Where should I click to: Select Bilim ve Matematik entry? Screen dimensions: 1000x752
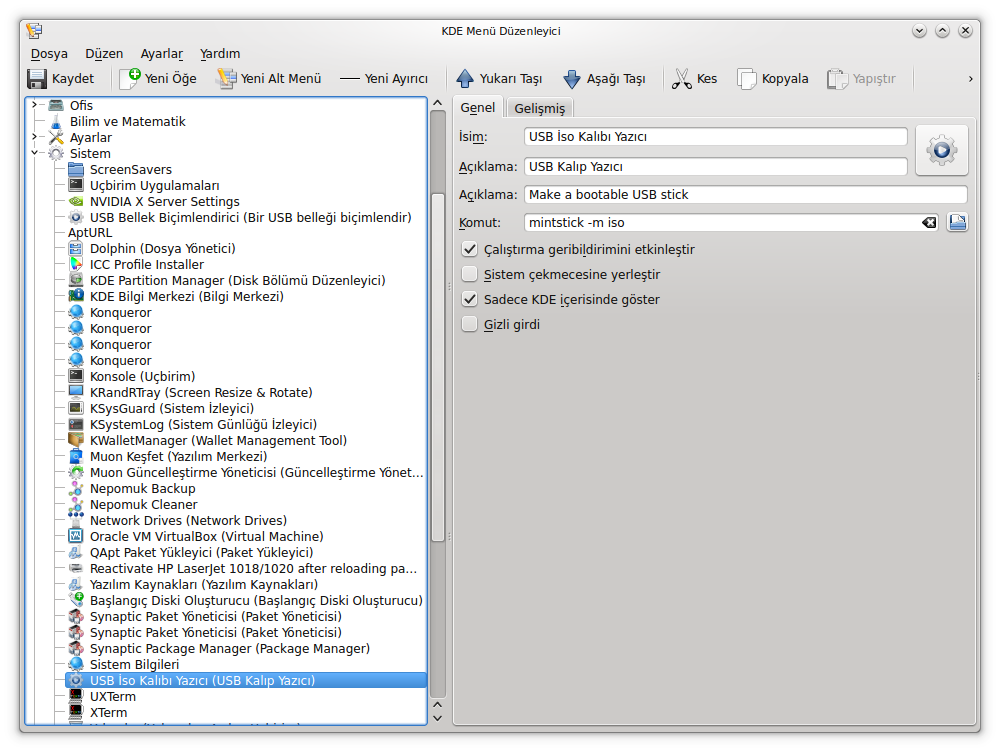(128, 121)
